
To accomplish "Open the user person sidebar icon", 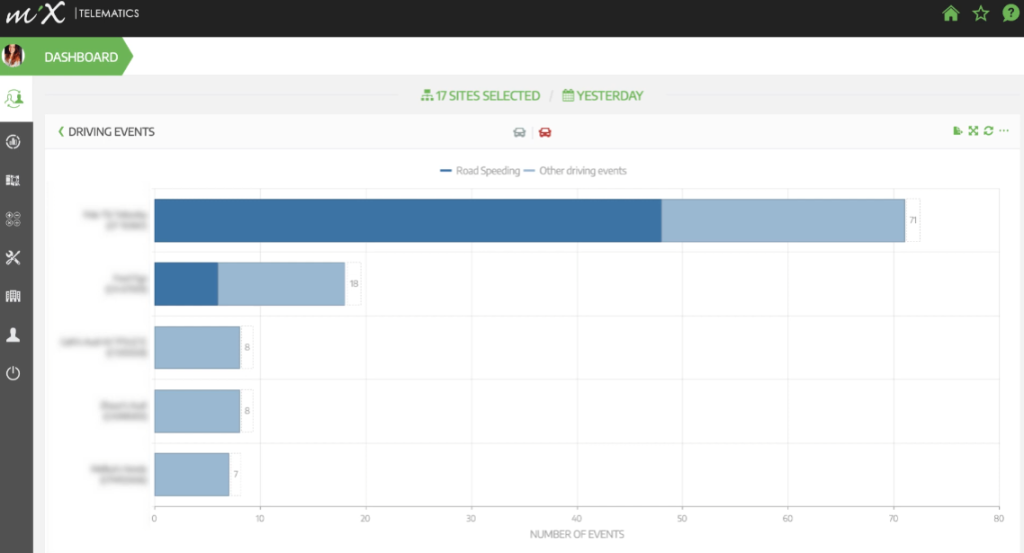I will point(13,335).
